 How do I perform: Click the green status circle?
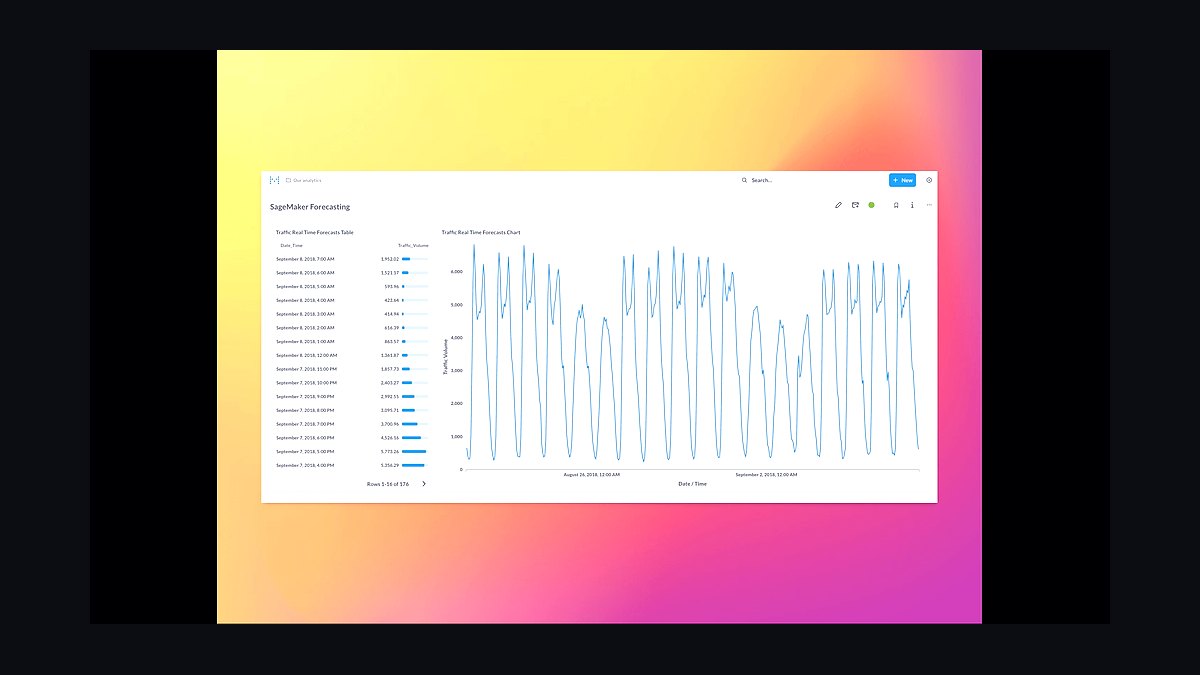point(871,205)
